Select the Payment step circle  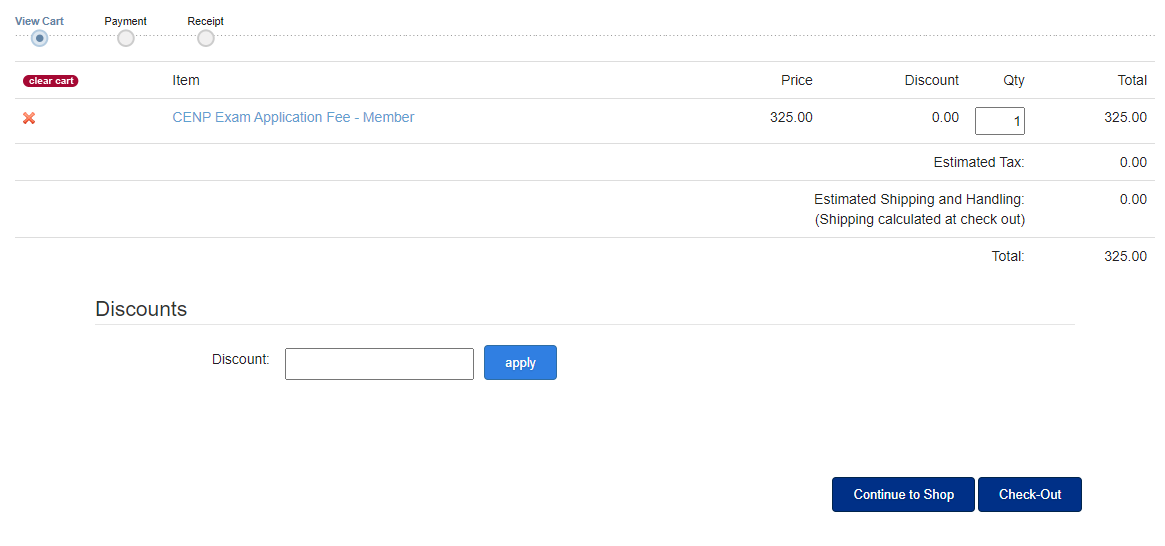coord(126,38)
